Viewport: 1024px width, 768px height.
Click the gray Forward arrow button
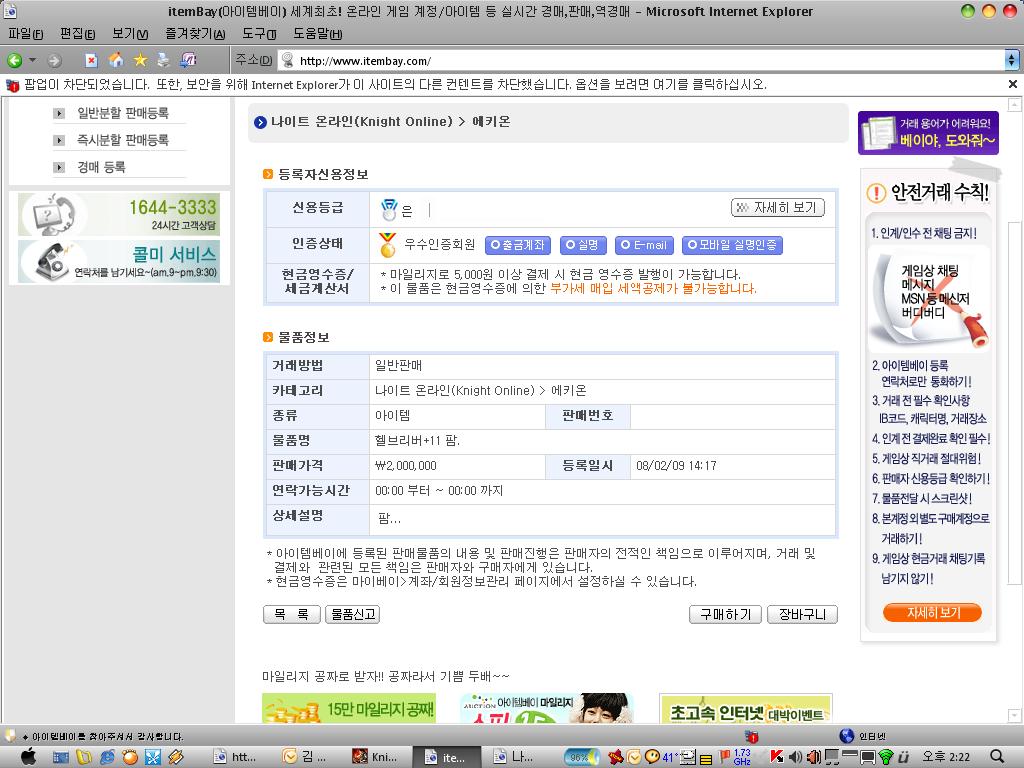tap(55, 61)
